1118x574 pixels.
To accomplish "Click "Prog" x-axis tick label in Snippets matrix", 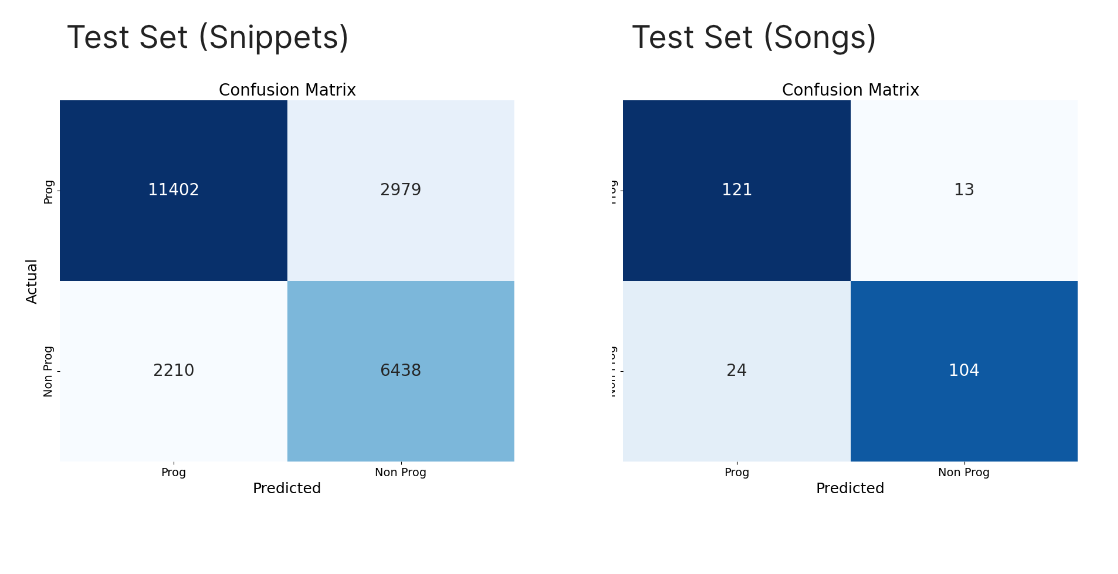I will [x=173, y=473].
